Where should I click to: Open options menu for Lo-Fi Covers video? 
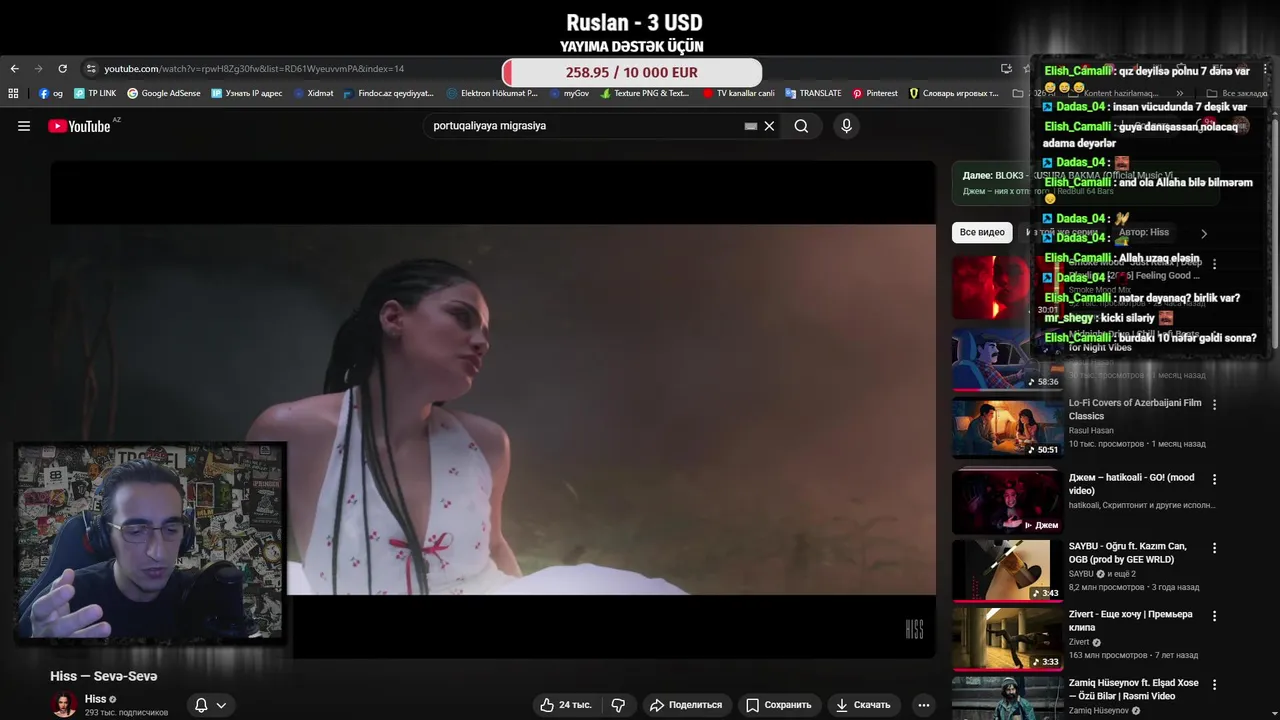pyautogui.click(x=1215, y=405)
